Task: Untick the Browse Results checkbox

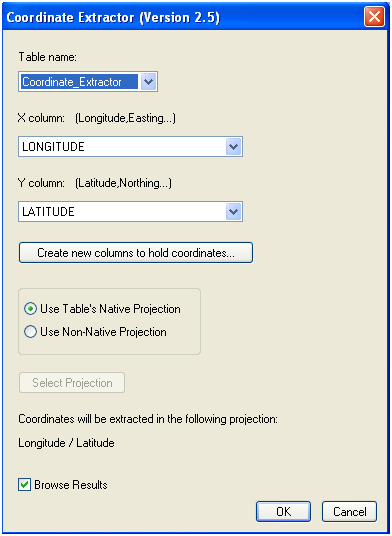Action: pyautogui.click(x=24, y=485)
